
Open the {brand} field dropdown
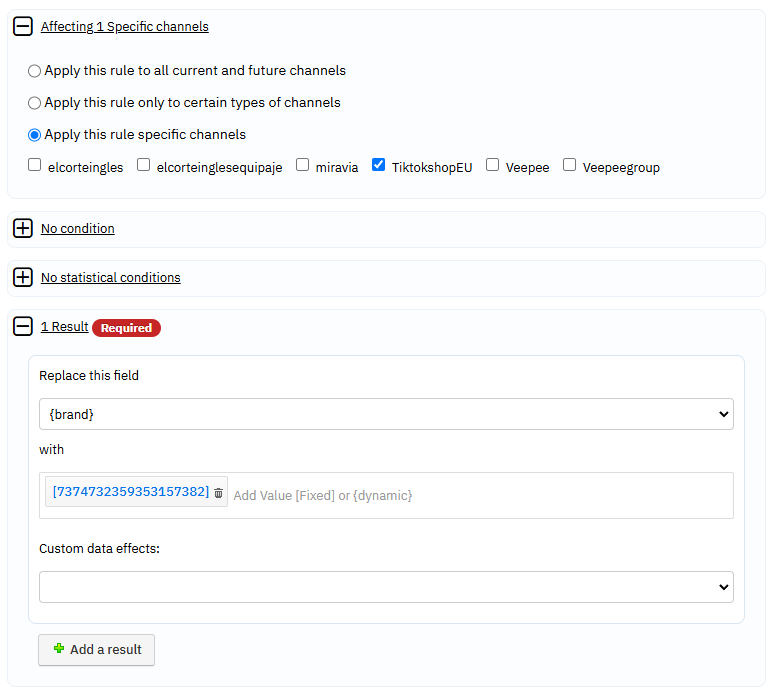point(386,414)
